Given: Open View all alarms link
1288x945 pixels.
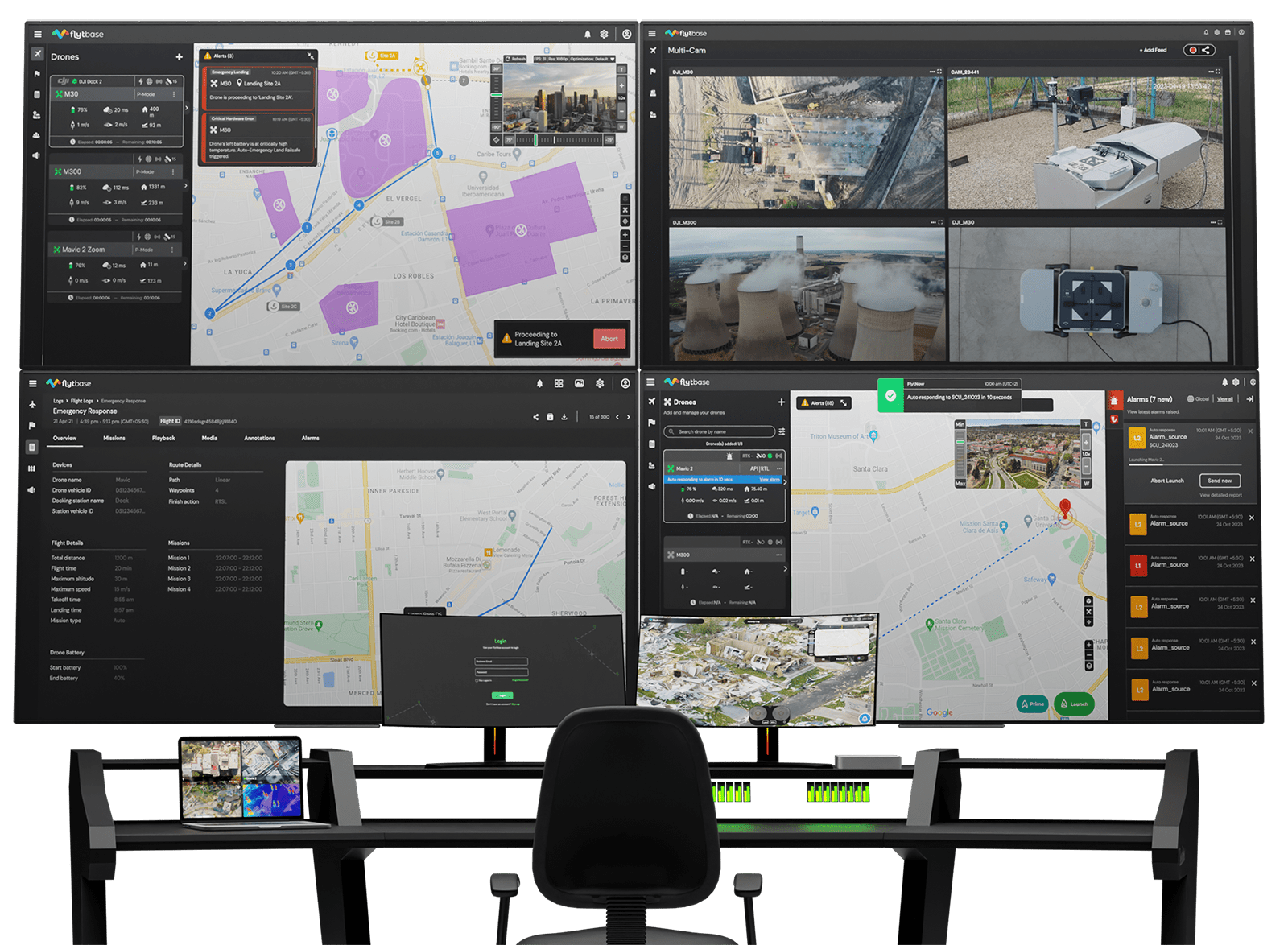Looking at the screenshot, I should click(x=1225, y=399).
